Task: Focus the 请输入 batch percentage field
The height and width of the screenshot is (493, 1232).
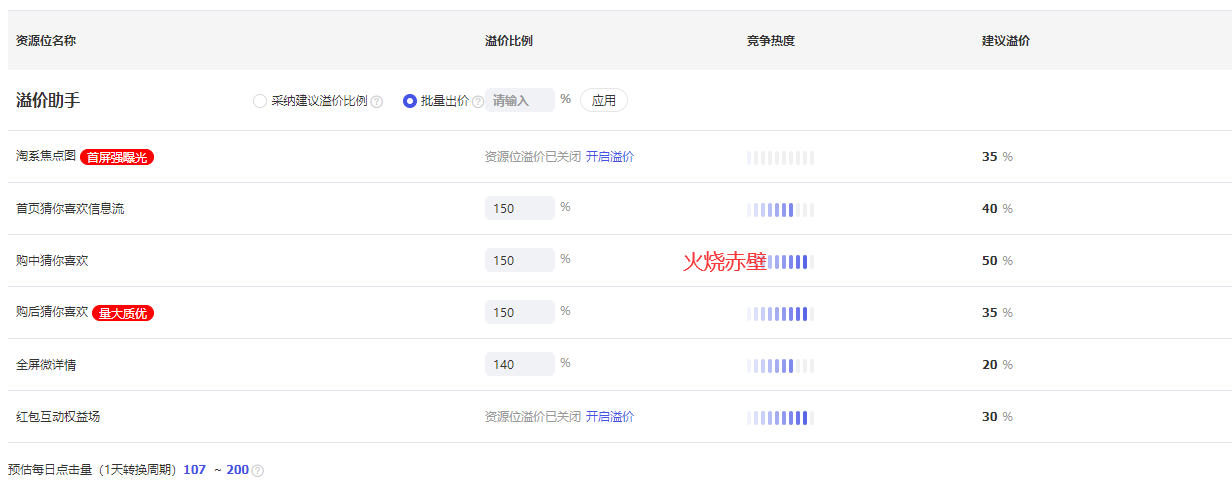Action: [520, 100]
